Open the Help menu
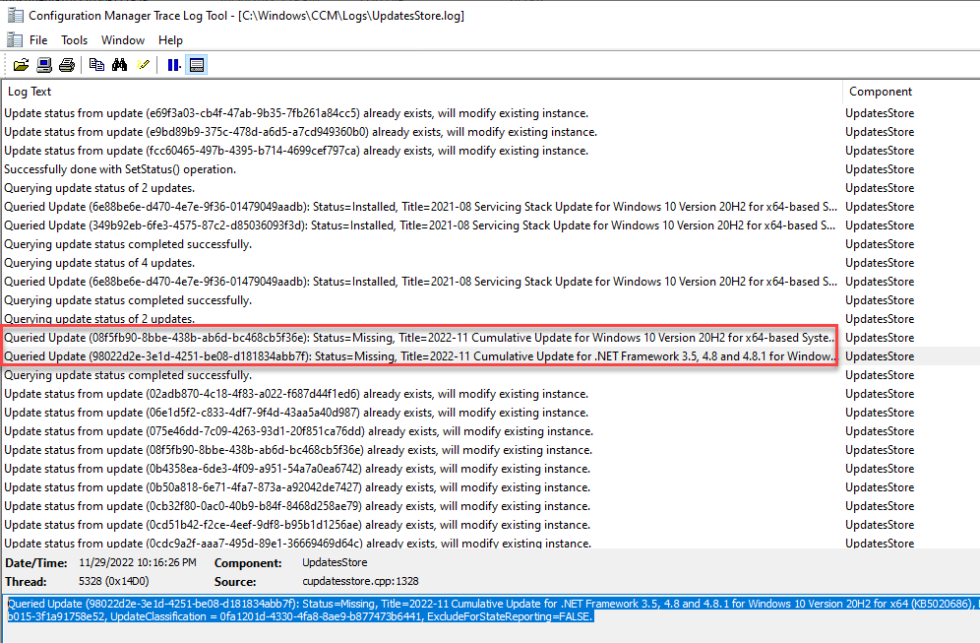The image size is (980, 643). [x=170, y=40]
